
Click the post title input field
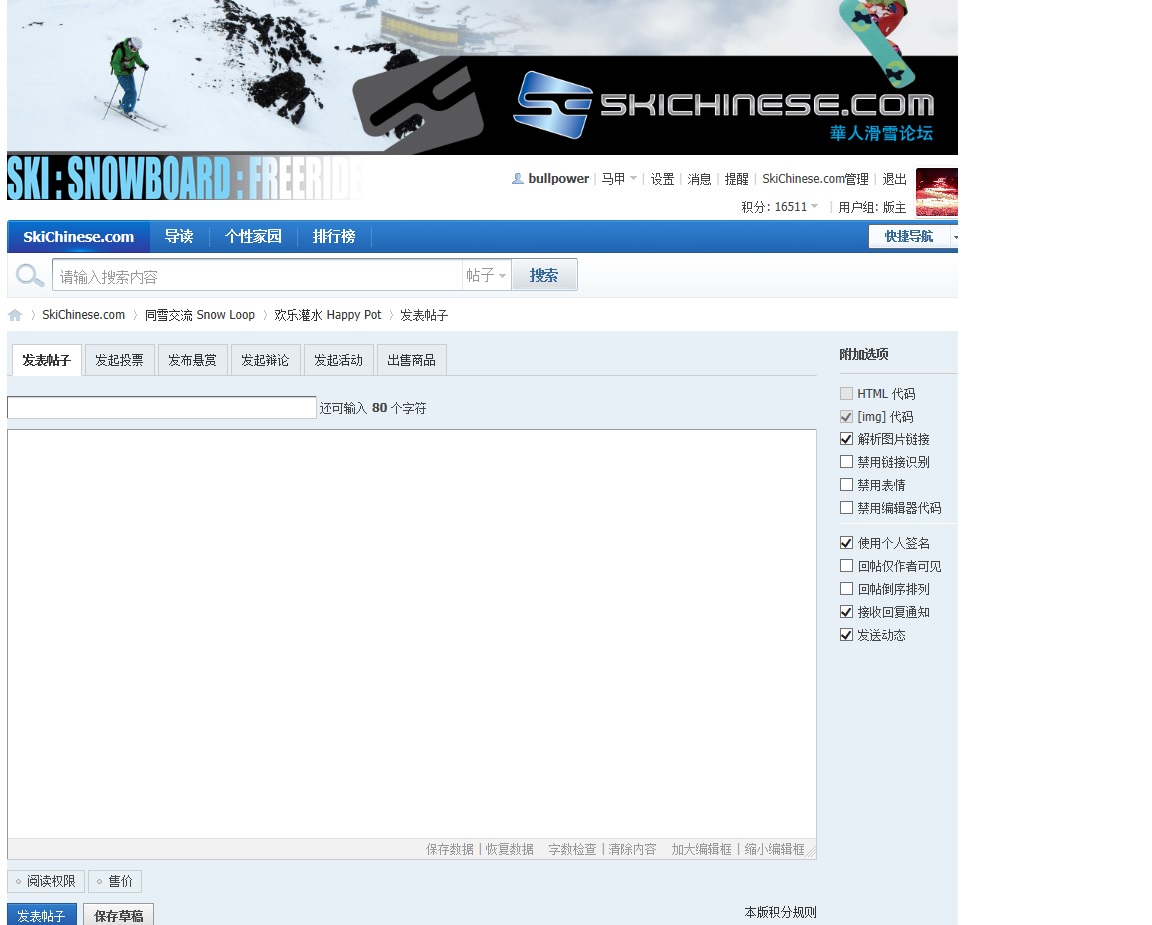(x=162, y=408)
